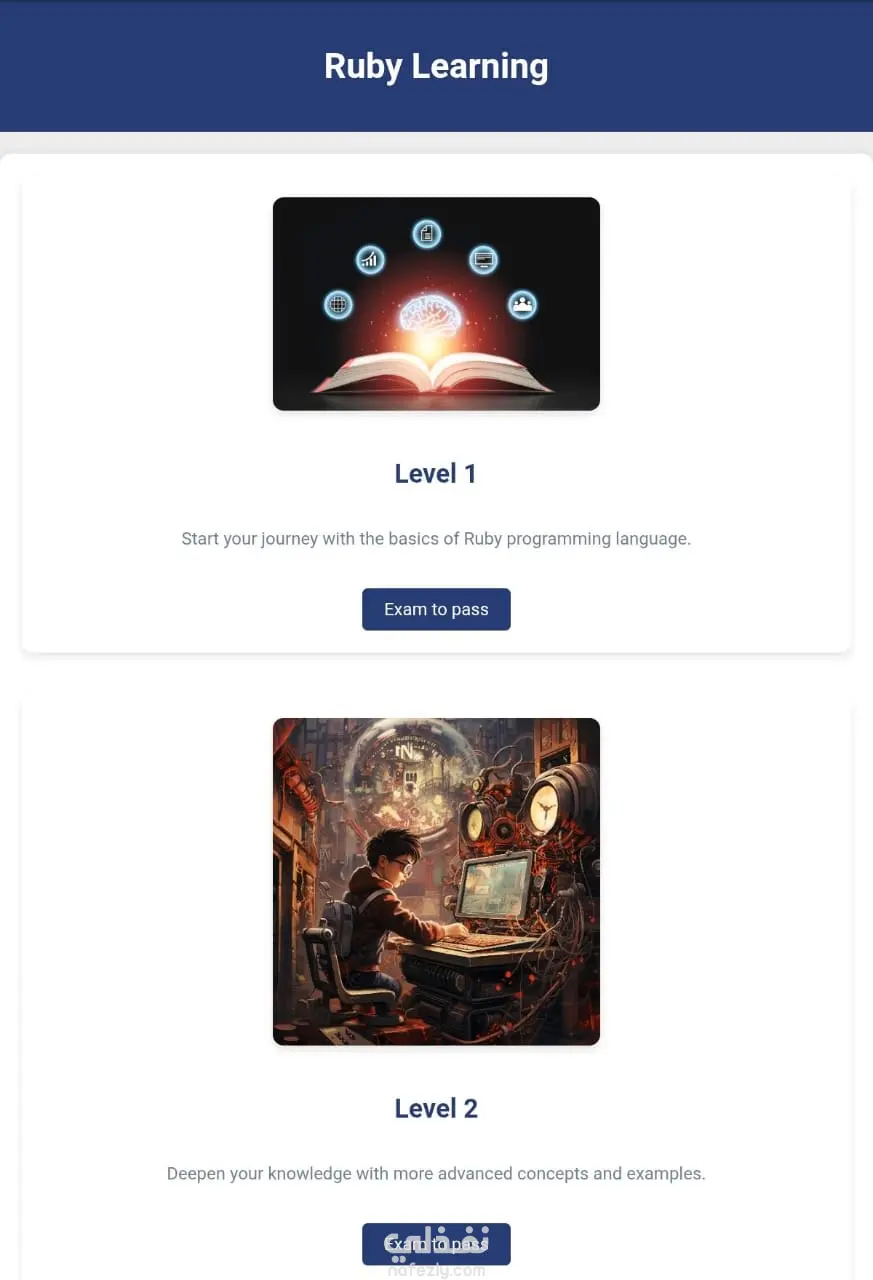Screen dimensions: 873x1280
Task: Click the Level 2 description about advanced concepts
Action: coord(436,1174)
